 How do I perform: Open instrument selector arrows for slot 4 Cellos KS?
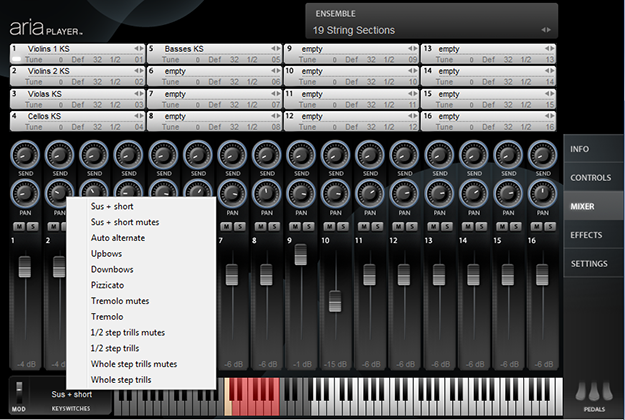point(139,116)
